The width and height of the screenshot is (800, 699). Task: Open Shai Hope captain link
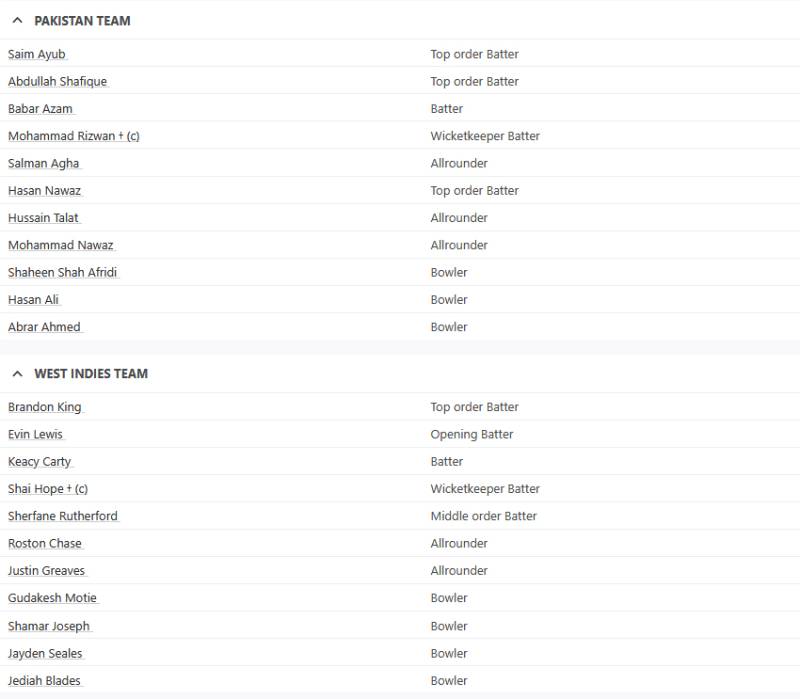point(48,489)
